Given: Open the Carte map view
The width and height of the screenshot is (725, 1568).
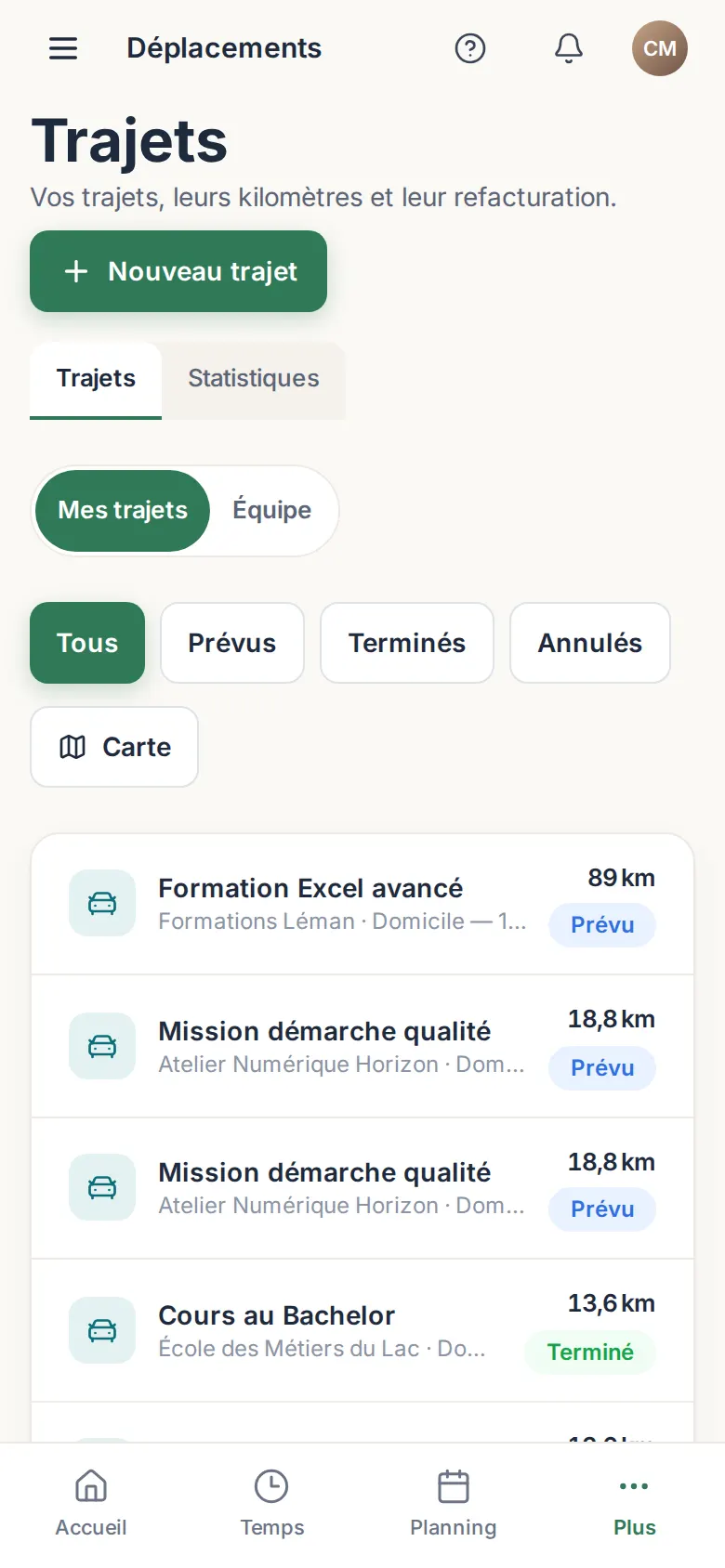Looking at the screenshot, I should (114, 747).
